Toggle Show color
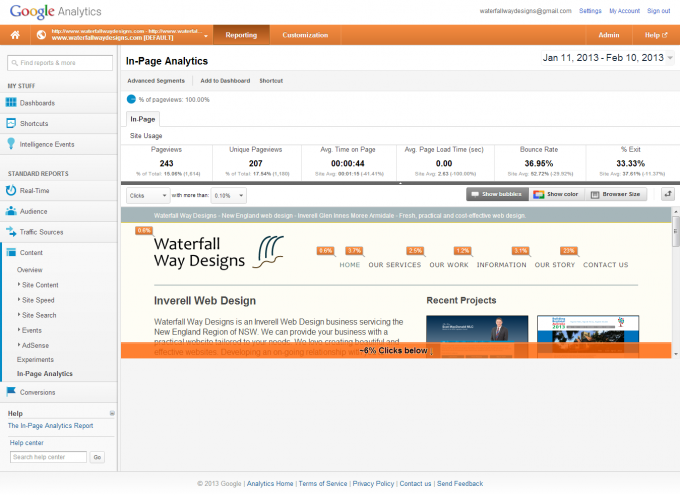Image resolution: width=680 pixels, height=495 pixels. (x=556, y=194)
